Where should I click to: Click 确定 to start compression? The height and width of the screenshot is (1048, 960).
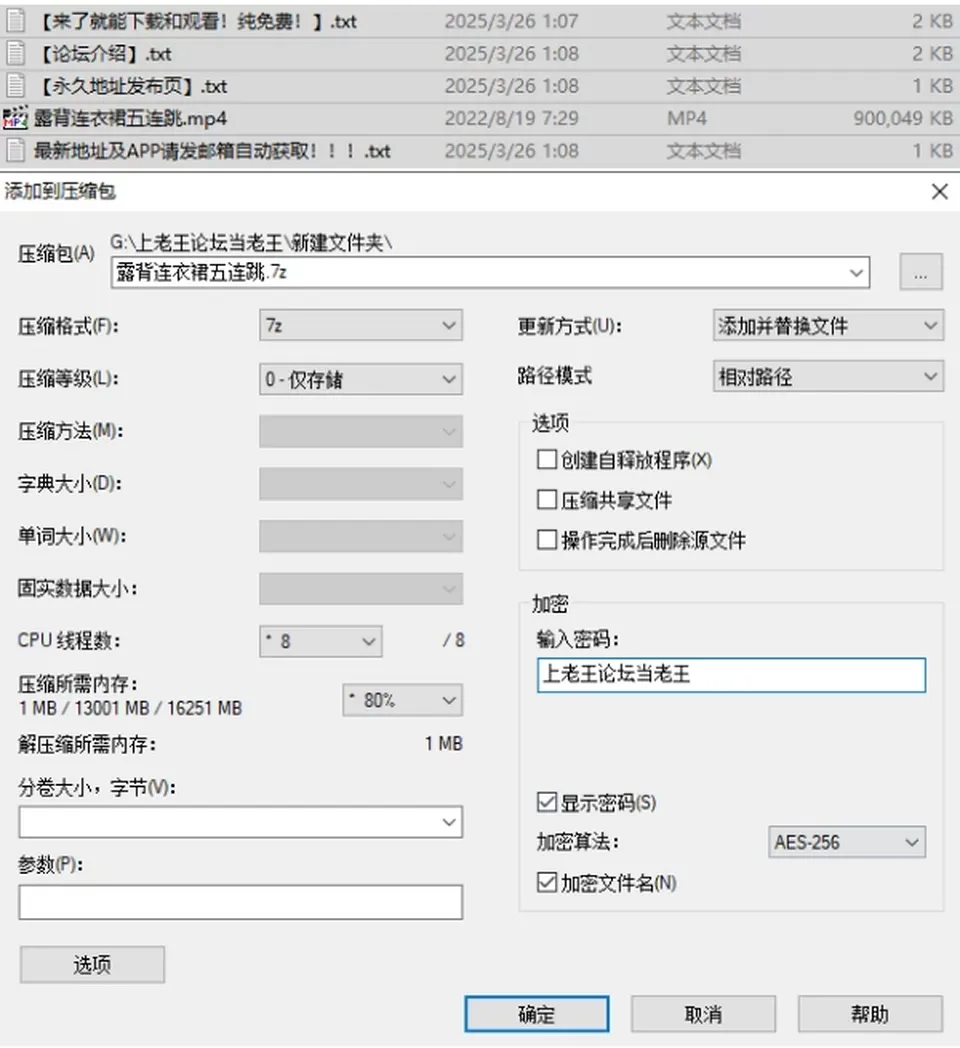537,1014
